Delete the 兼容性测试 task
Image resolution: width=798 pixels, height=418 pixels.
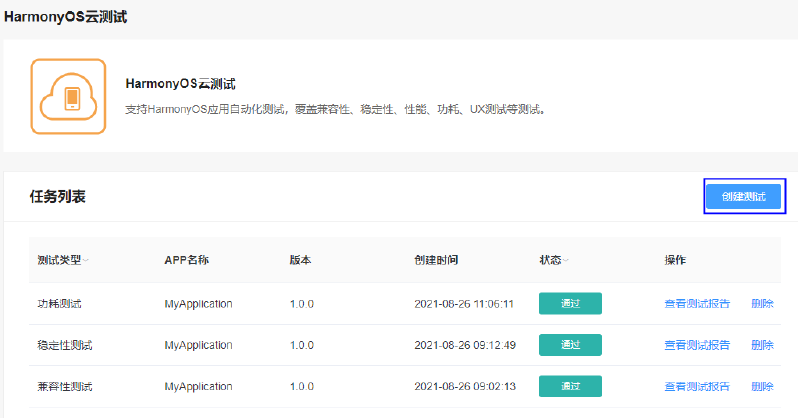click(x=762, y=386)
